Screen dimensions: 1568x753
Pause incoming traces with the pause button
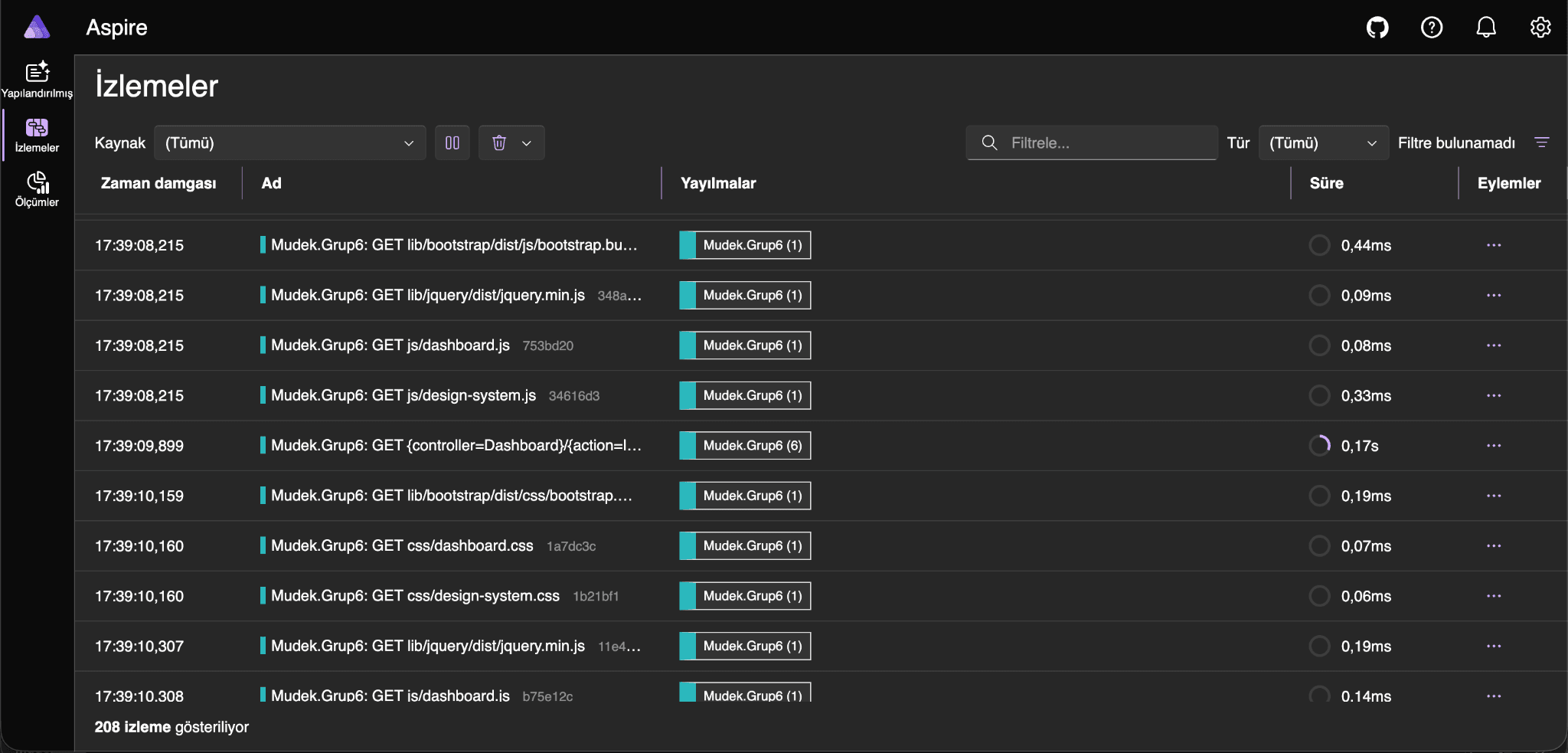coord(452,142)
